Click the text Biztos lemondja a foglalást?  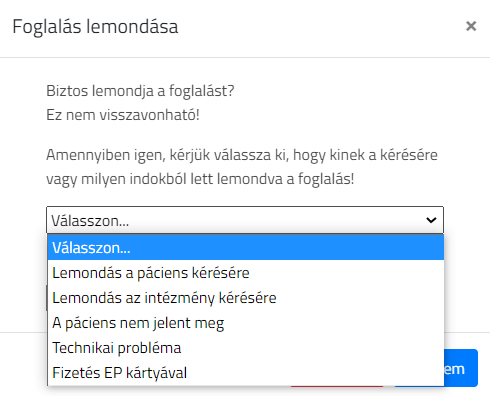(140, 91)
